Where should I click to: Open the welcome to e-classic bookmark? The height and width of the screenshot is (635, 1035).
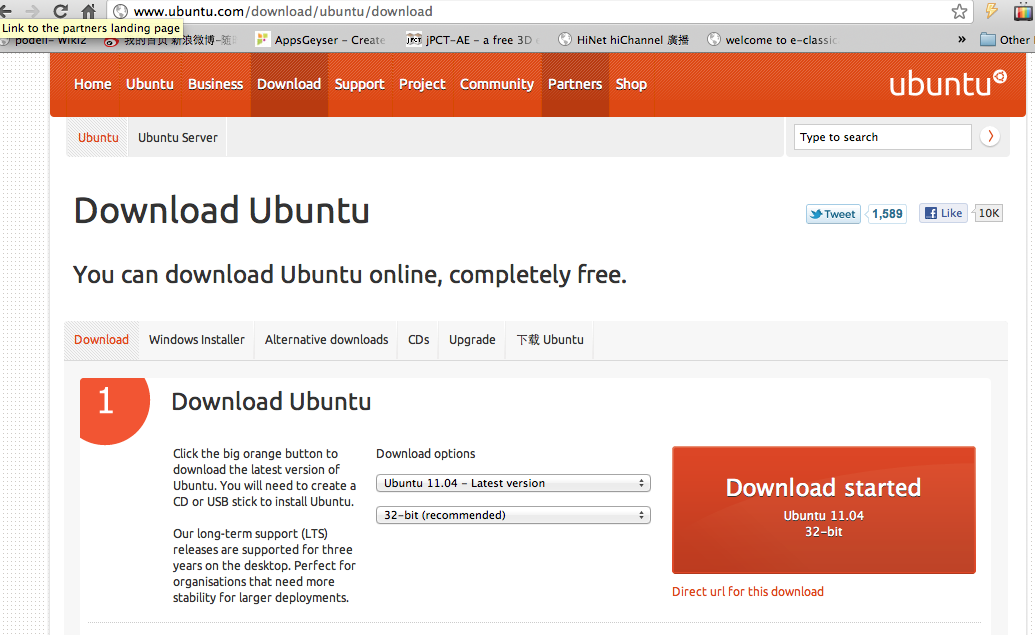772,40
